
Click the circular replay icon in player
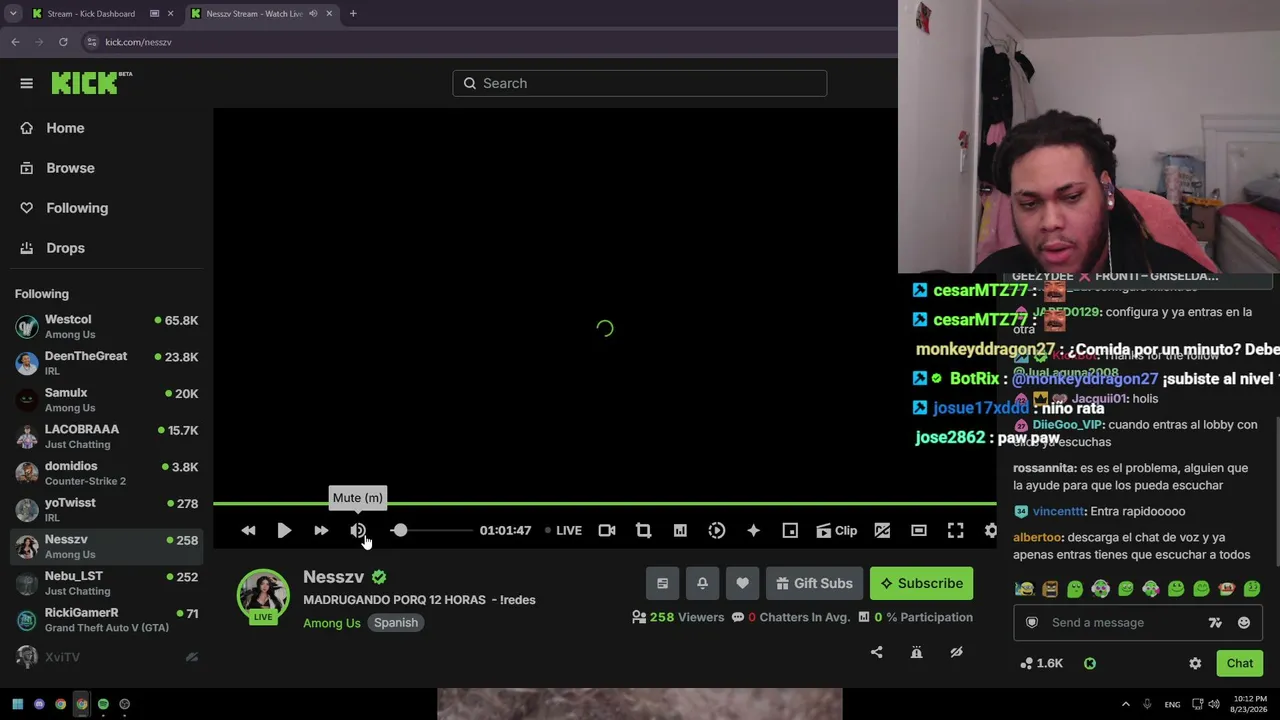[x=717, y=530]
